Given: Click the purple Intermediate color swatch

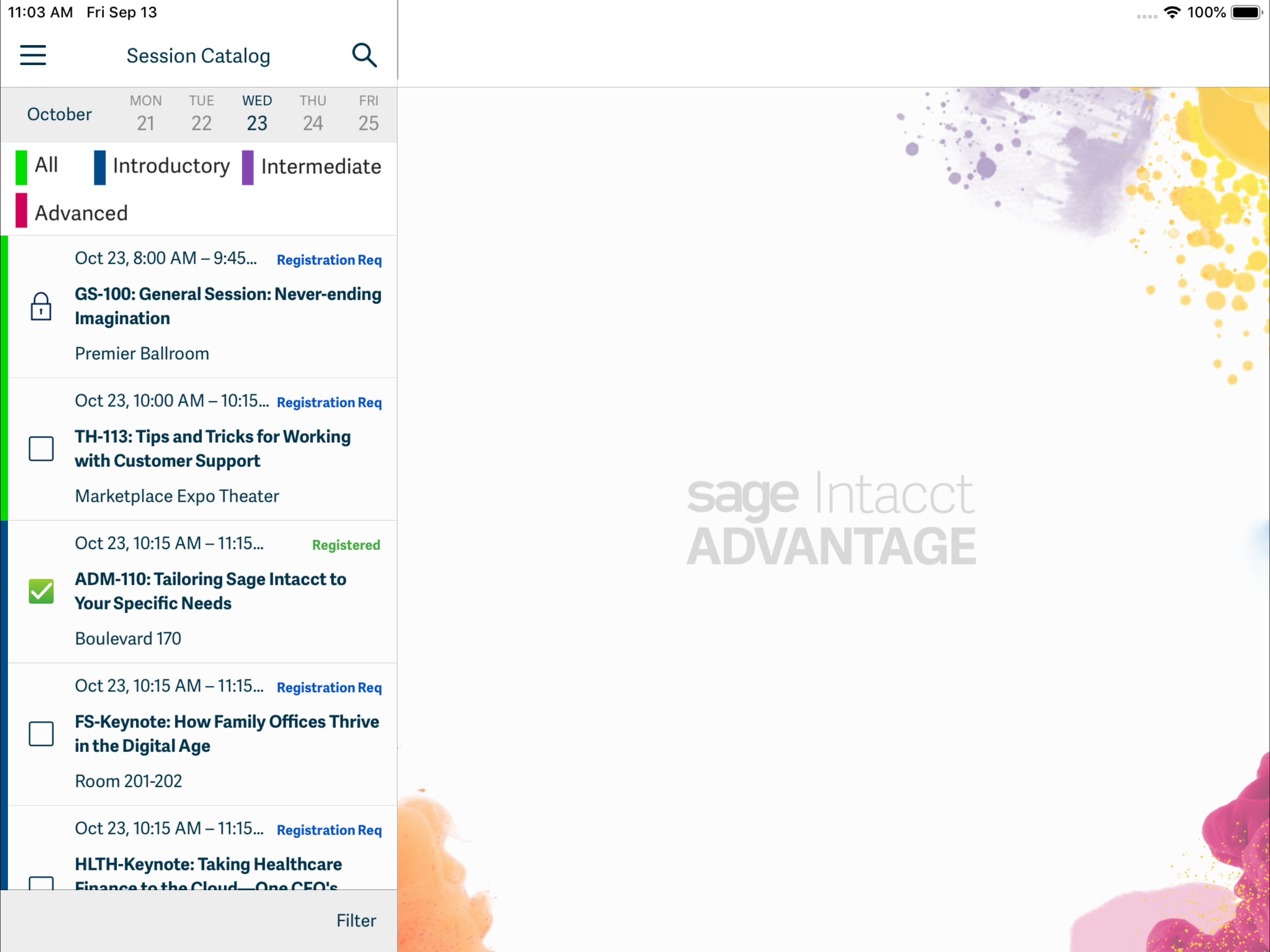Looking at the screenshot, I should (248, 167).
